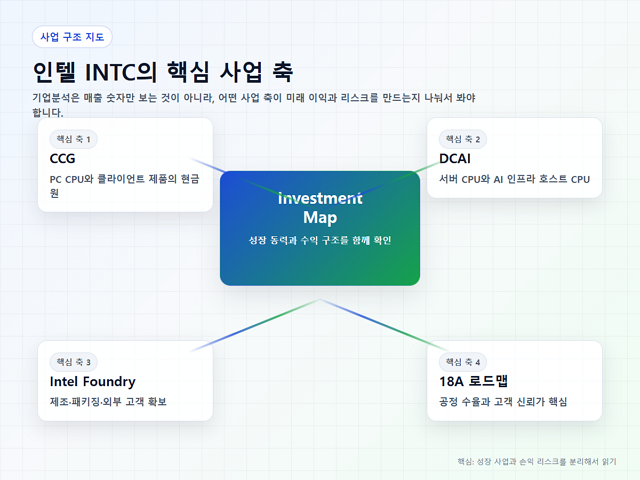Screen dimensions: 640x480
Task: Select the title '인텔 INTC의 핵심 사업 축'
Action: [x=162, y=72]
